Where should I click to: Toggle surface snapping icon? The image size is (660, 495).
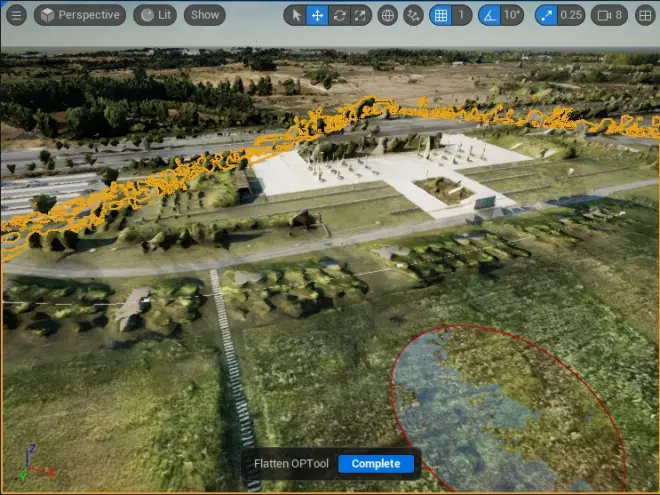tap(413, 16)
